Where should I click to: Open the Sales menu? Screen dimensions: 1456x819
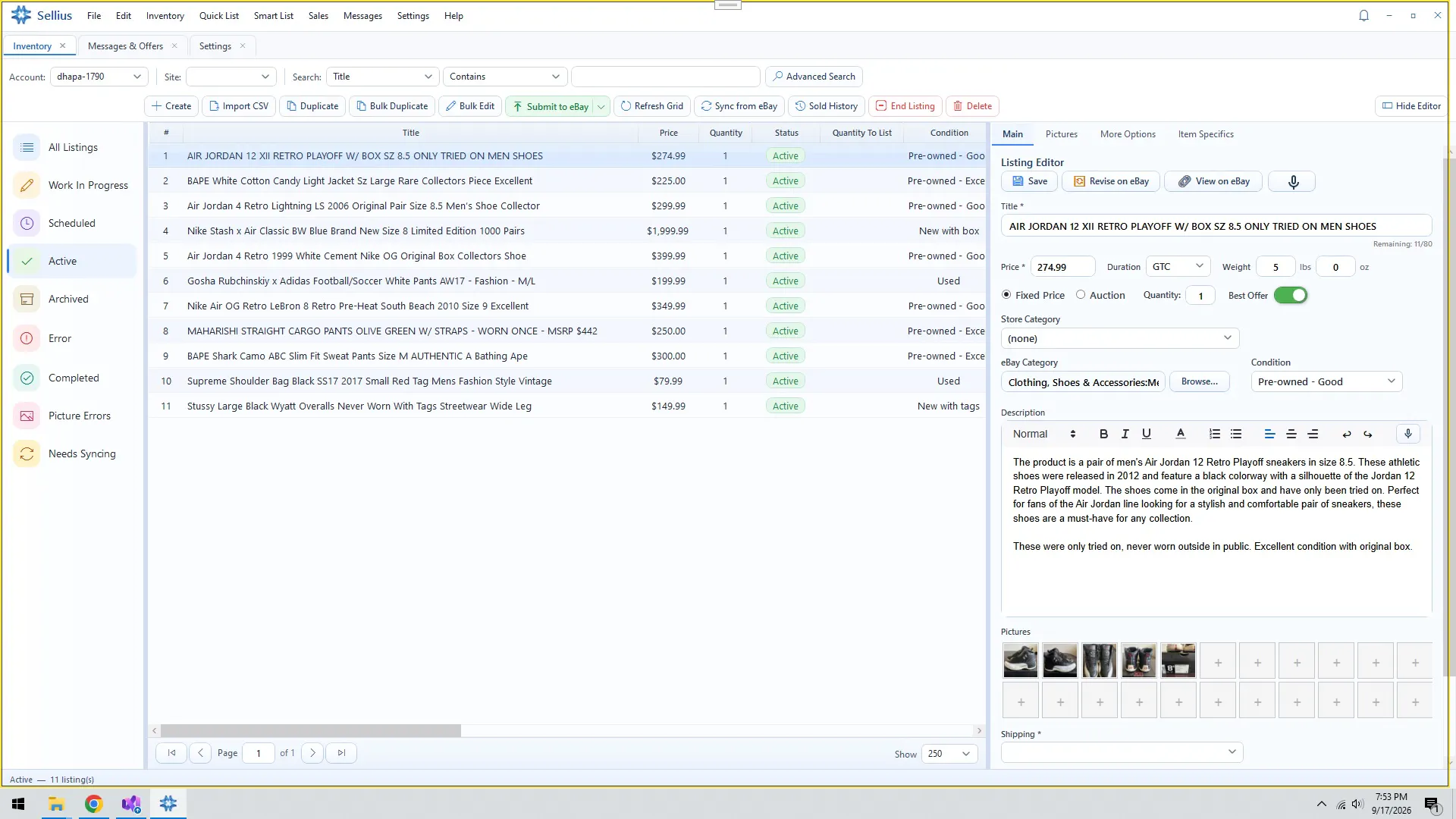point(318,16)
